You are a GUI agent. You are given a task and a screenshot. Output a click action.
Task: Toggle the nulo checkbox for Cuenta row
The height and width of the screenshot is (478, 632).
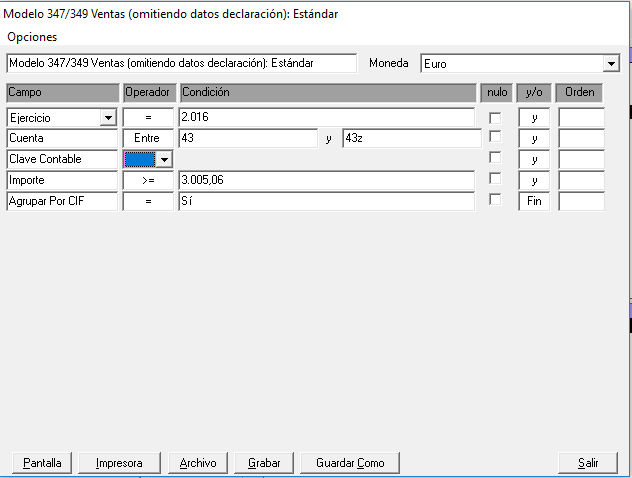pyautogui.click(x=495, y=137)
